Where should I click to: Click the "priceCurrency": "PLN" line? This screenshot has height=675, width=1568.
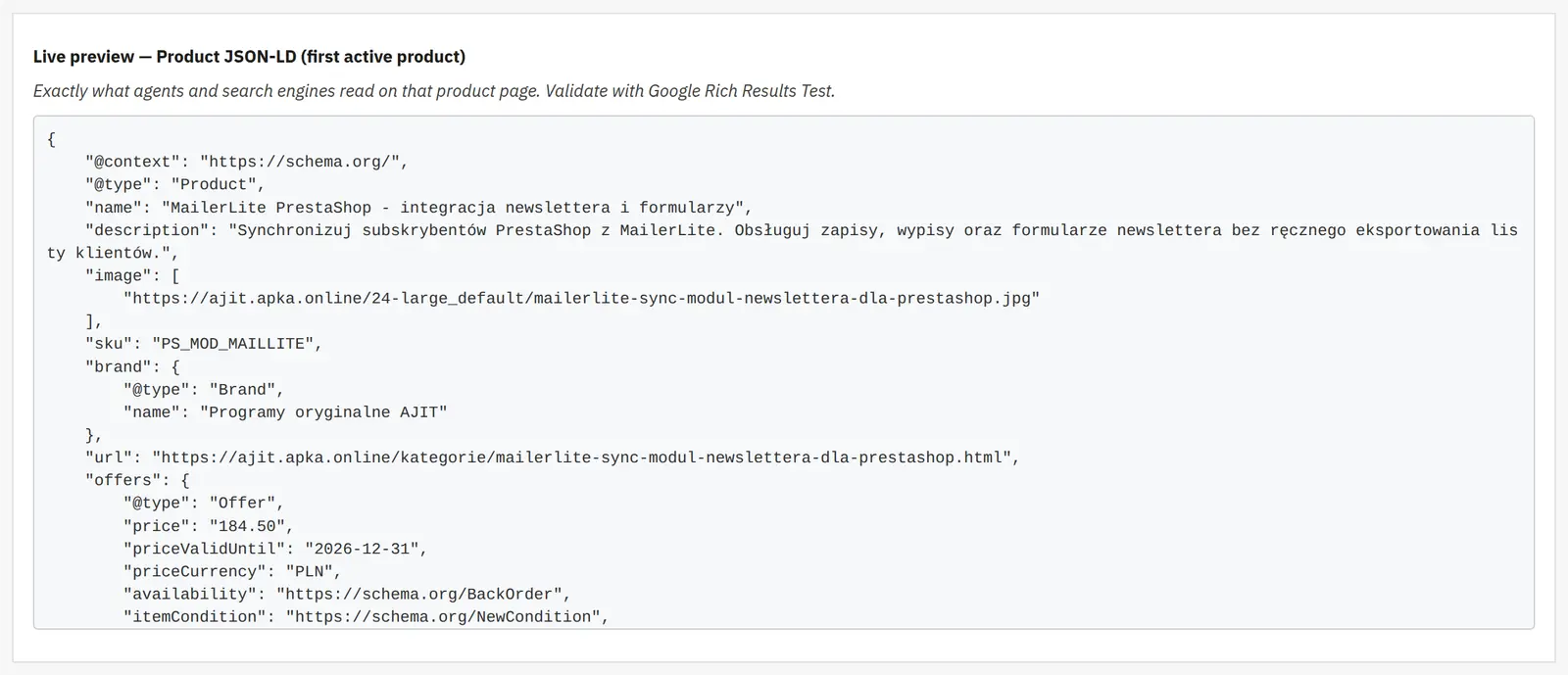pos(232,571)
